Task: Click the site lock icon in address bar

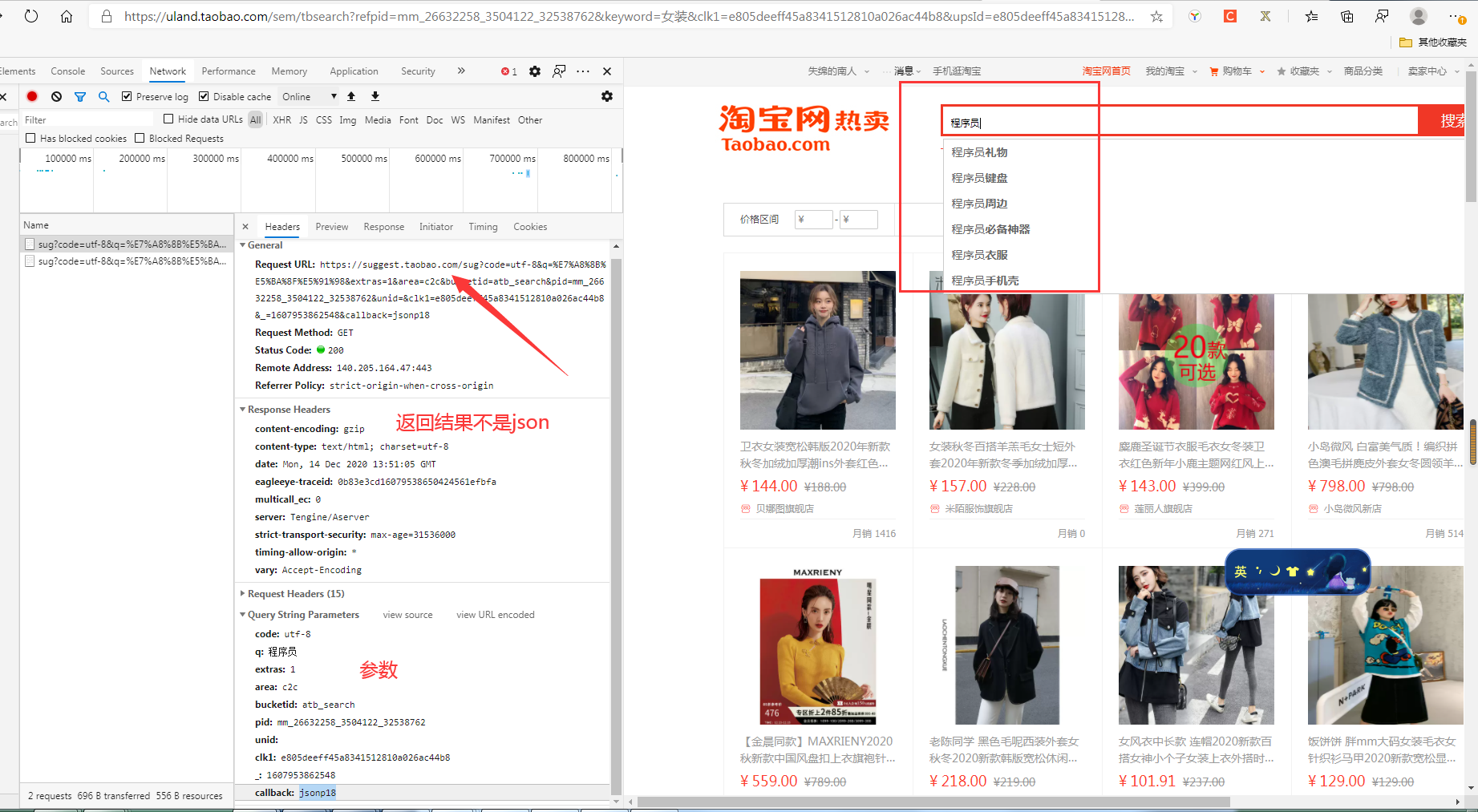Action: [106, 16]
